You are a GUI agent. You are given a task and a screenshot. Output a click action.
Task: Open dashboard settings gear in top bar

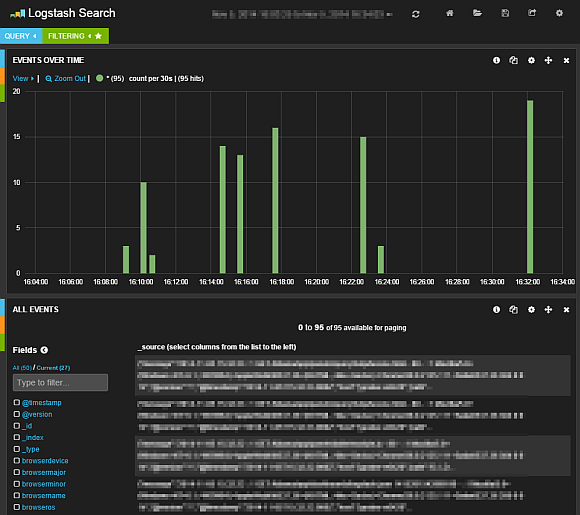coord(559,13)
